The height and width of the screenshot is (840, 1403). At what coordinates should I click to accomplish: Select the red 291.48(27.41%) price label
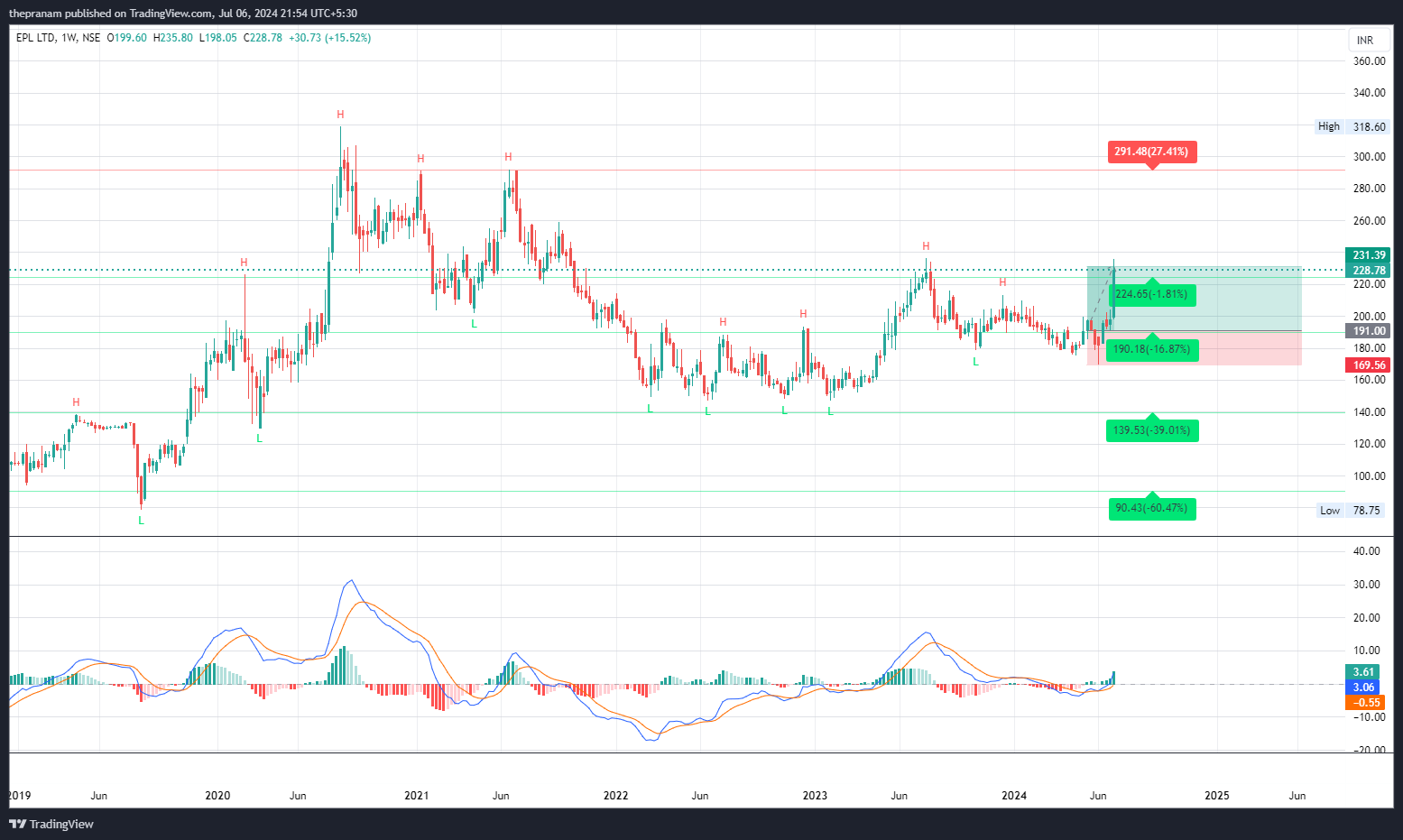[1152, 152]
